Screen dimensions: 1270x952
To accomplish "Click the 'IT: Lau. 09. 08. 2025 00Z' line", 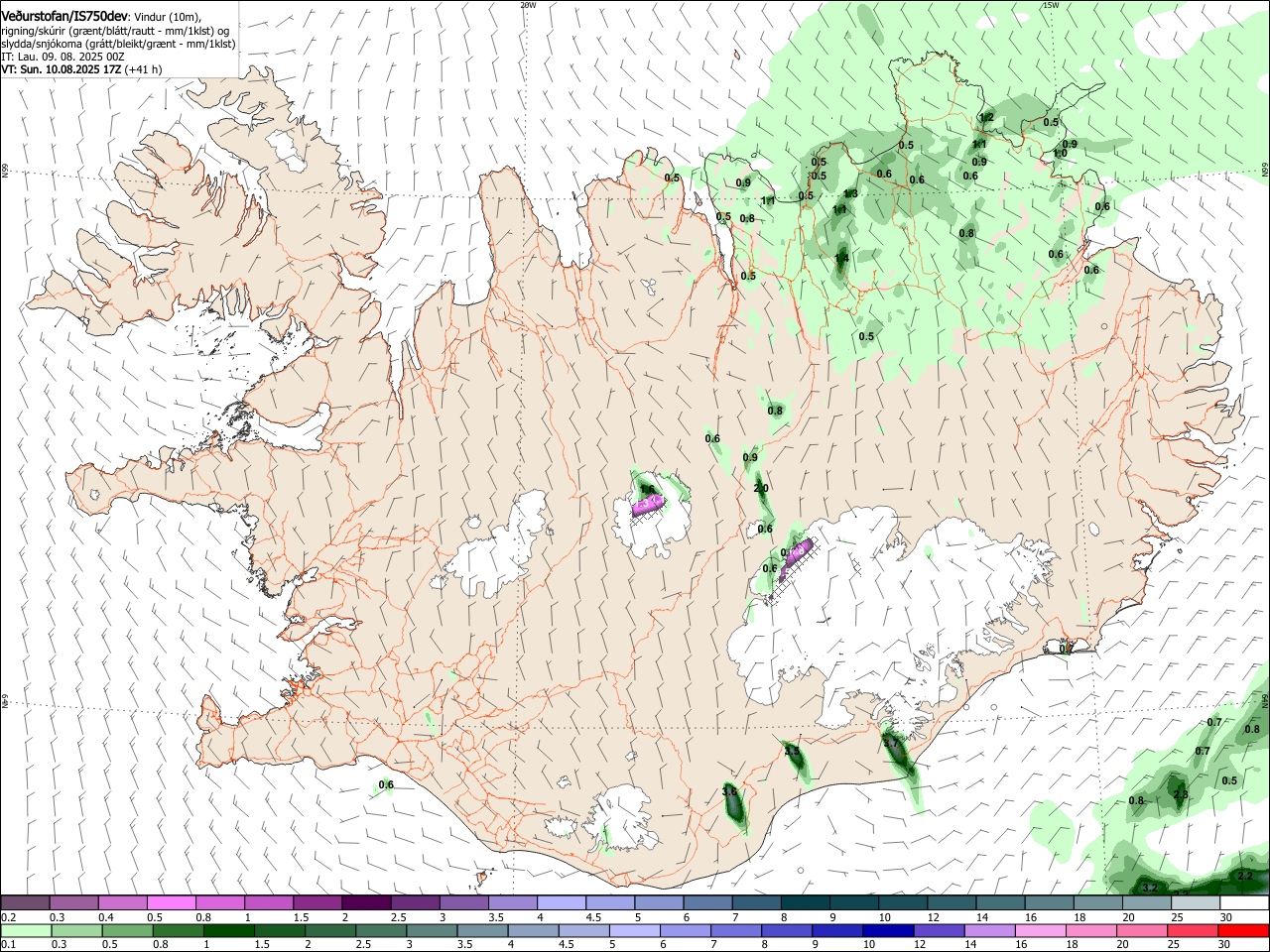I will pyautogui.click(x=62, y=57).
